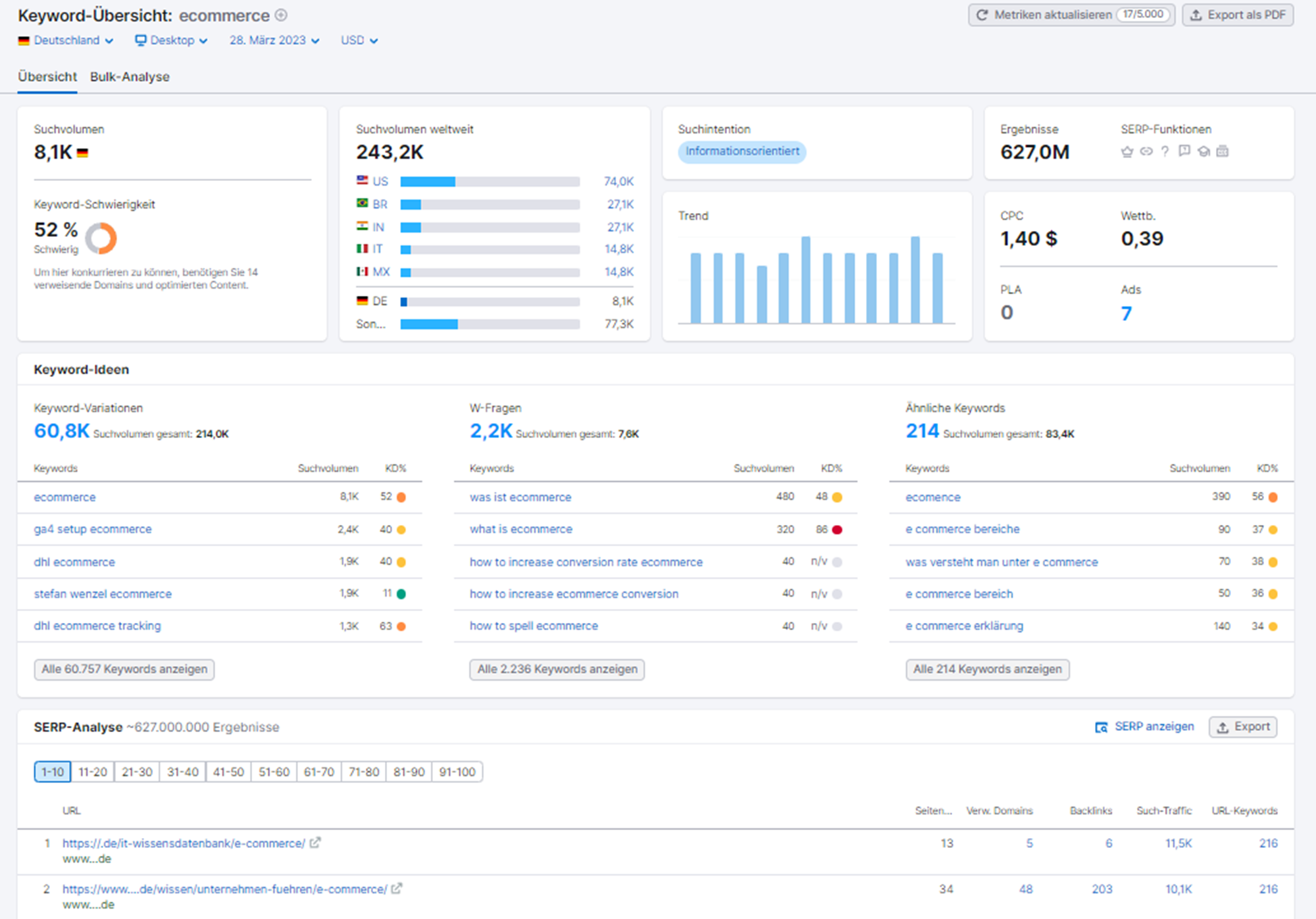Click the Trend bar chart
1316x919 pixels.
click(817, 279)
